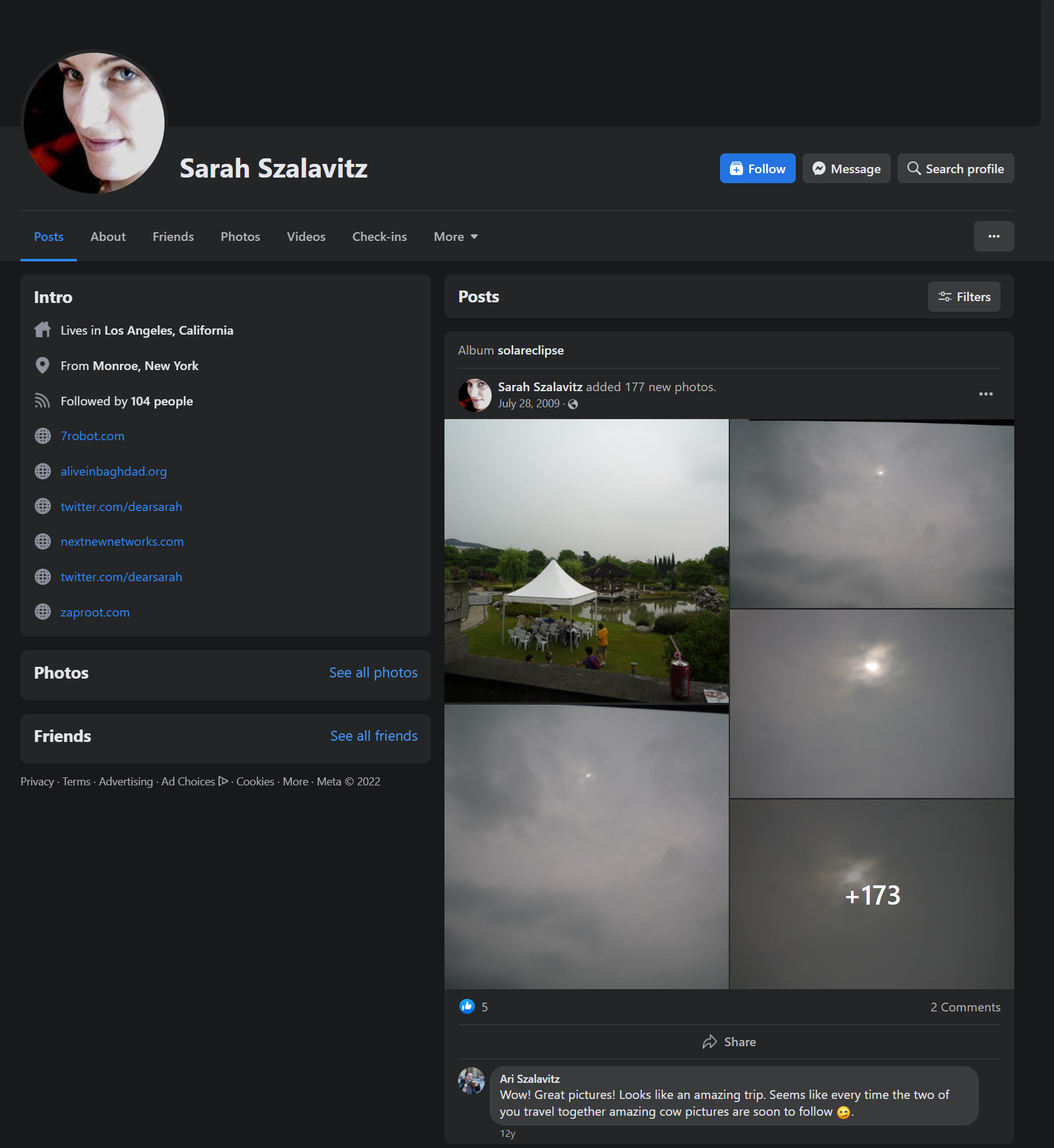Click post author's small avatar
The width and height of the screenshot is (1054, 1148).
click(x=475, y=395)
